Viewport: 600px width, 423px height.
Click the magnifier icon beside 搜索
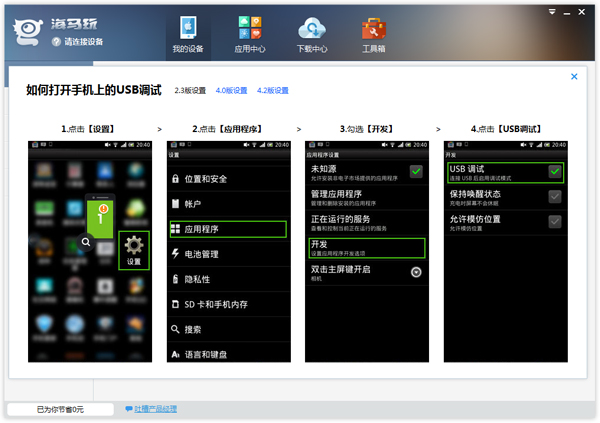click(175, 329)
